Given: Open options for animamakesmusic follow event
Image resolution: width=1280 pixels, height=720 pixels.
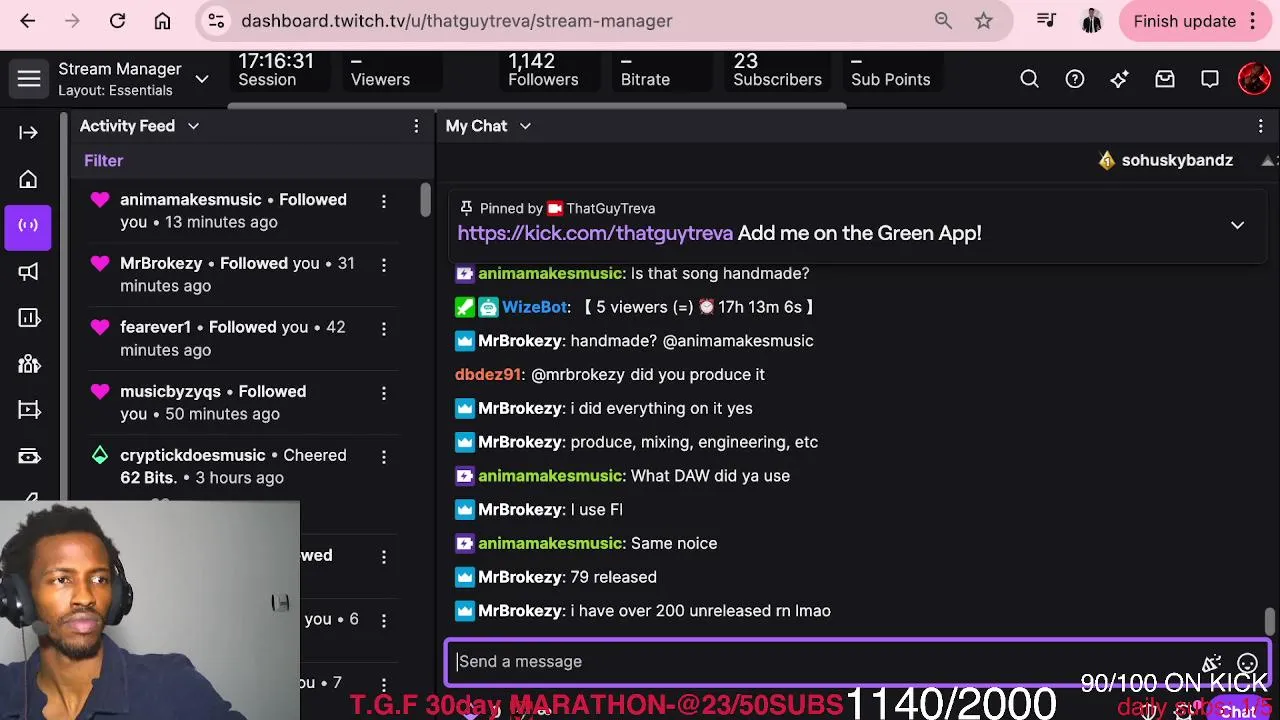Looking at the screenshot, I should (x=383, y=201).
